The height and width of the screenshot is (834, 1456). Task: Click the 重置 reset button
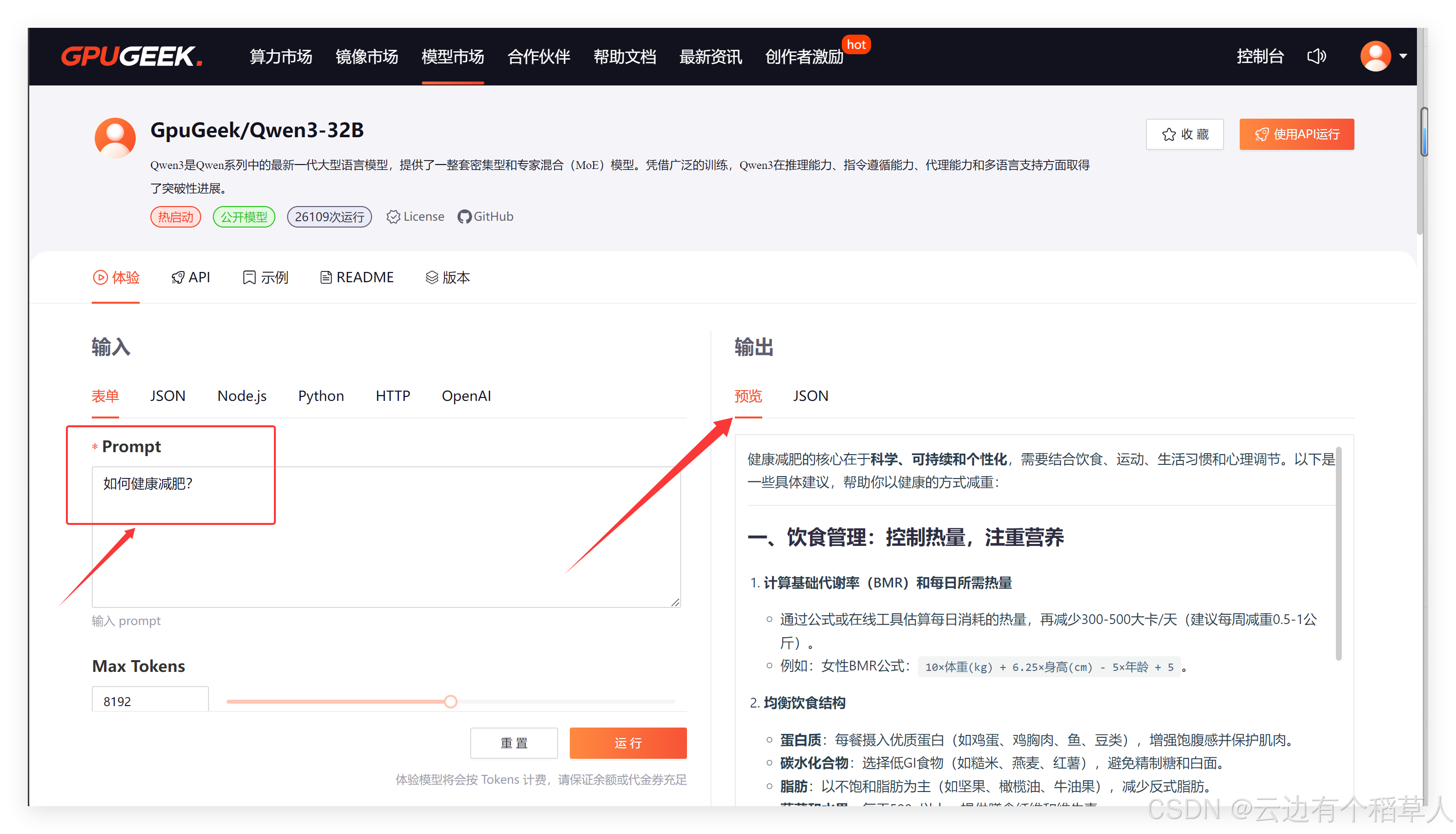514,743
